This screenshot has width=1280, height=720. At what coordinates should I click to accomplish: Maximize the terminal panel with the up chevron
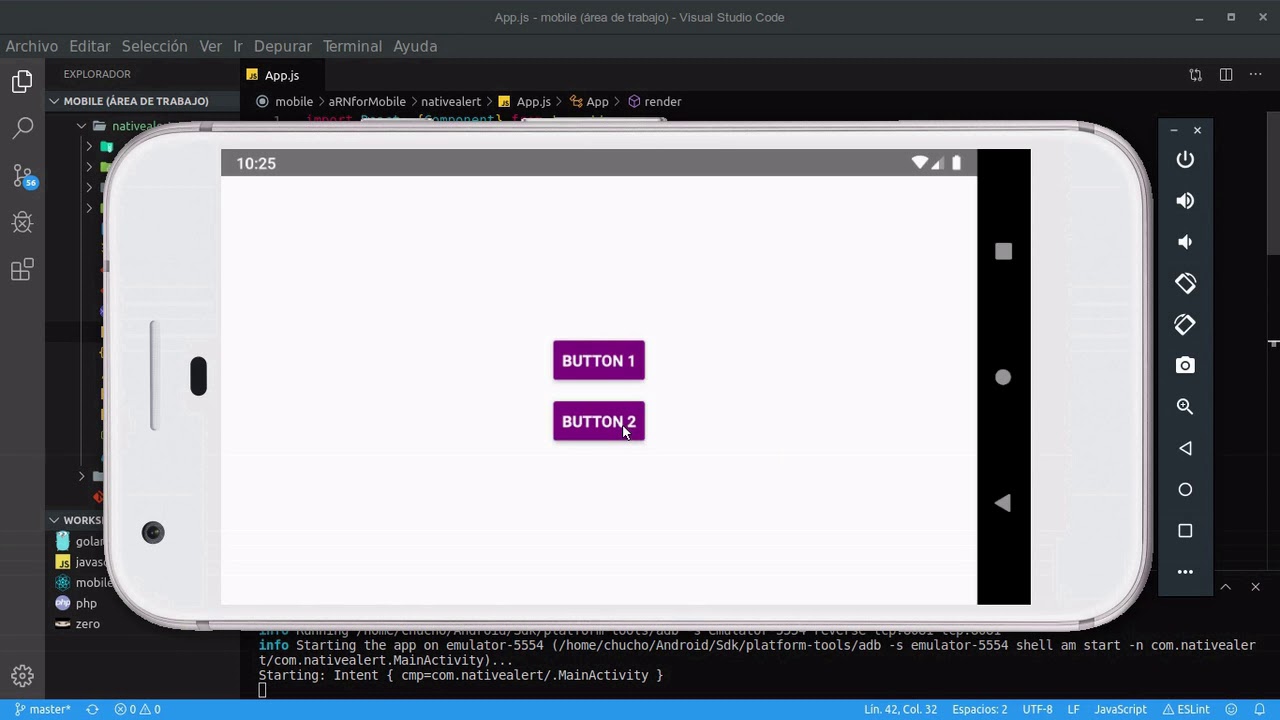(x=1225, y=587)
